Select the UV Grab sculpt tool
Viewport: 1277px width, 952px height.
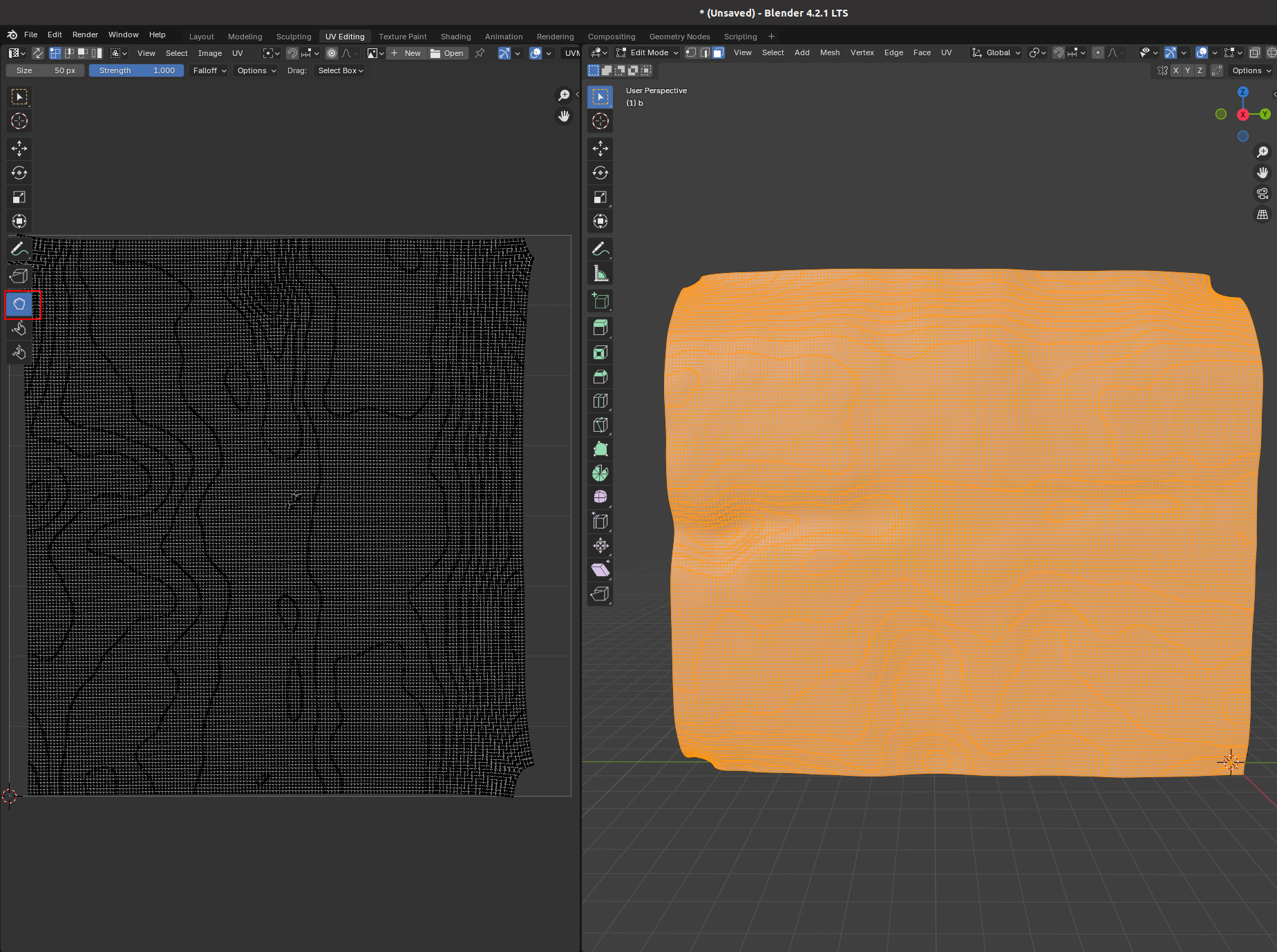click(19, 304)
